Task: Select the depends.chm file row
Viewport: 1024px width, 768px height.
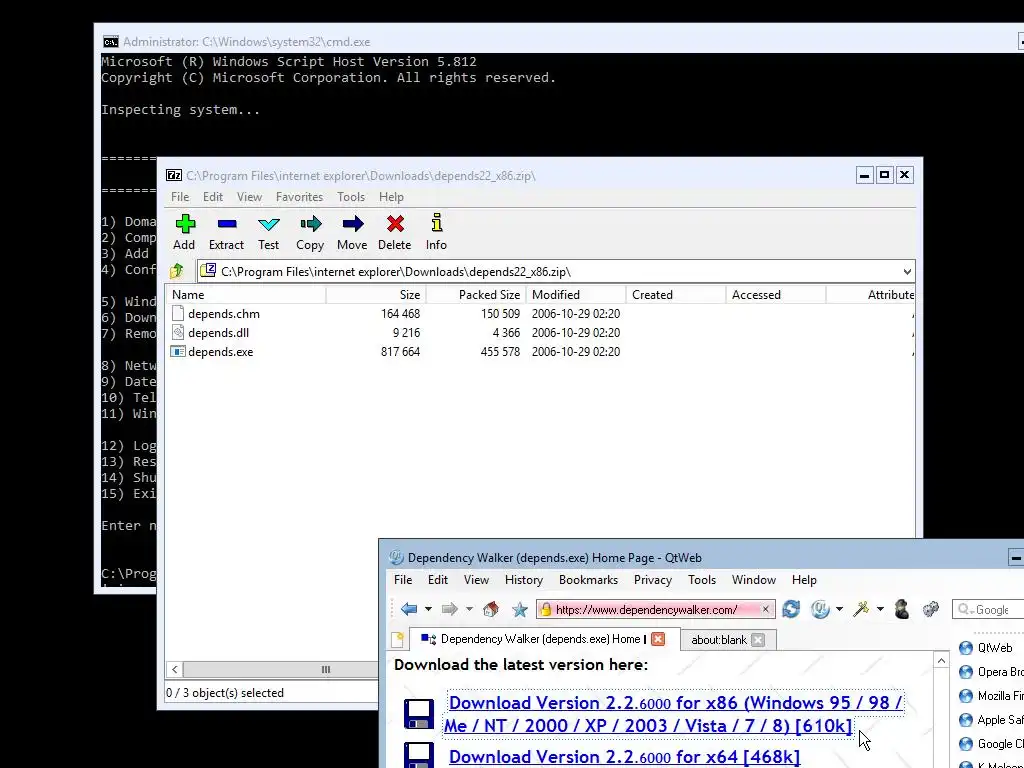Action: click(539, 313)
